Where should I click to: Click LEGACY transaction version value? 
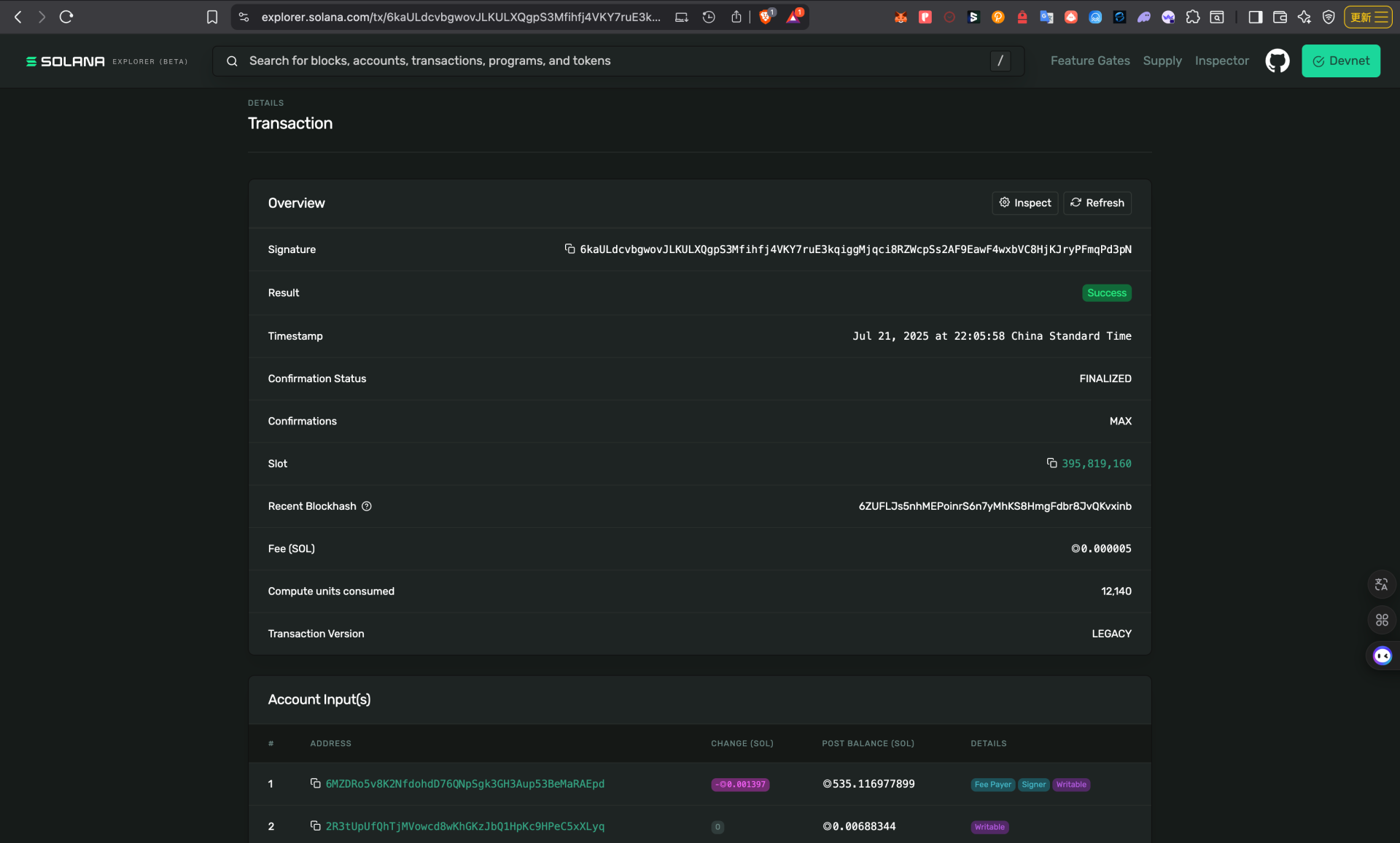(x=1111, y=634)
